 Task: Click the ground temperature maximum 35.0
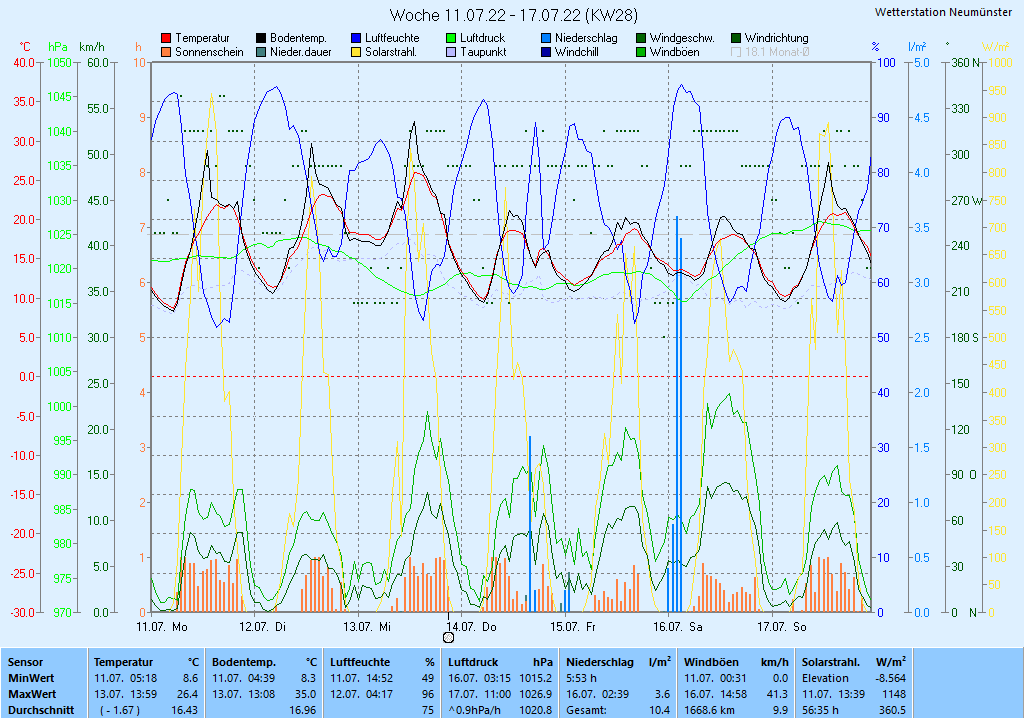[x=306, y=694]
